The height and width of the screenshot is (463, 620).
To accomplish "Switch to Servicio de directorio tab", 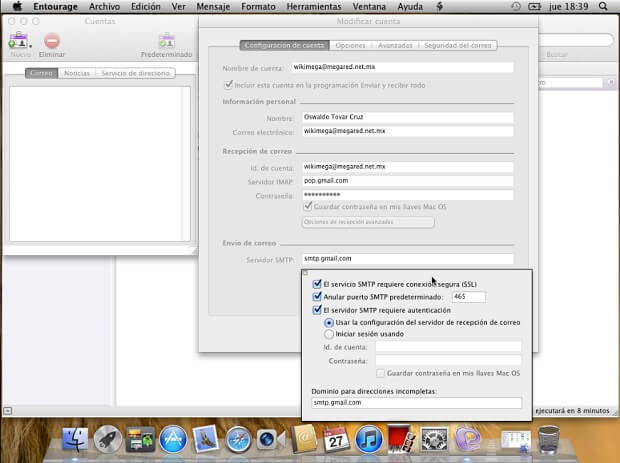I will [135, 73].
